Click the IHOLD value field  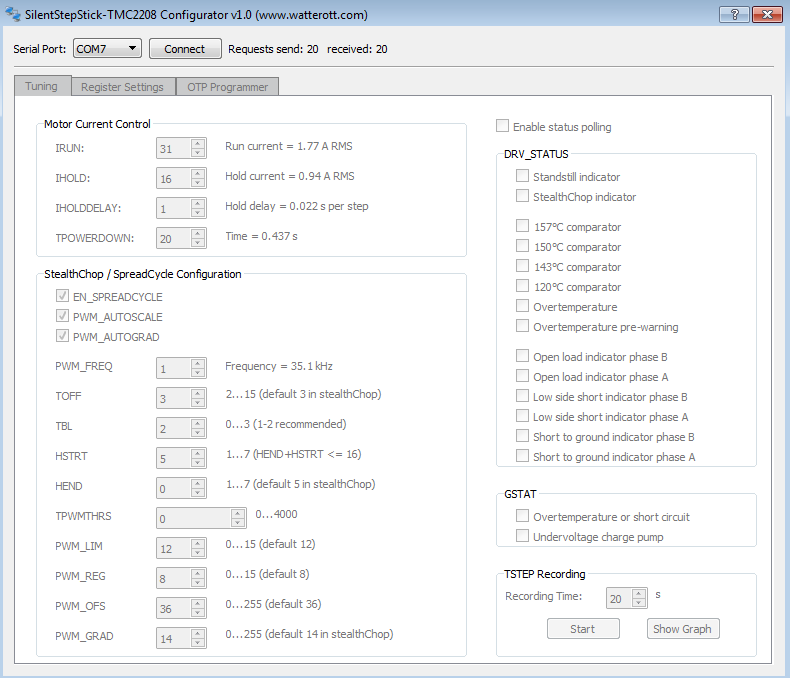tap(173, 178)
